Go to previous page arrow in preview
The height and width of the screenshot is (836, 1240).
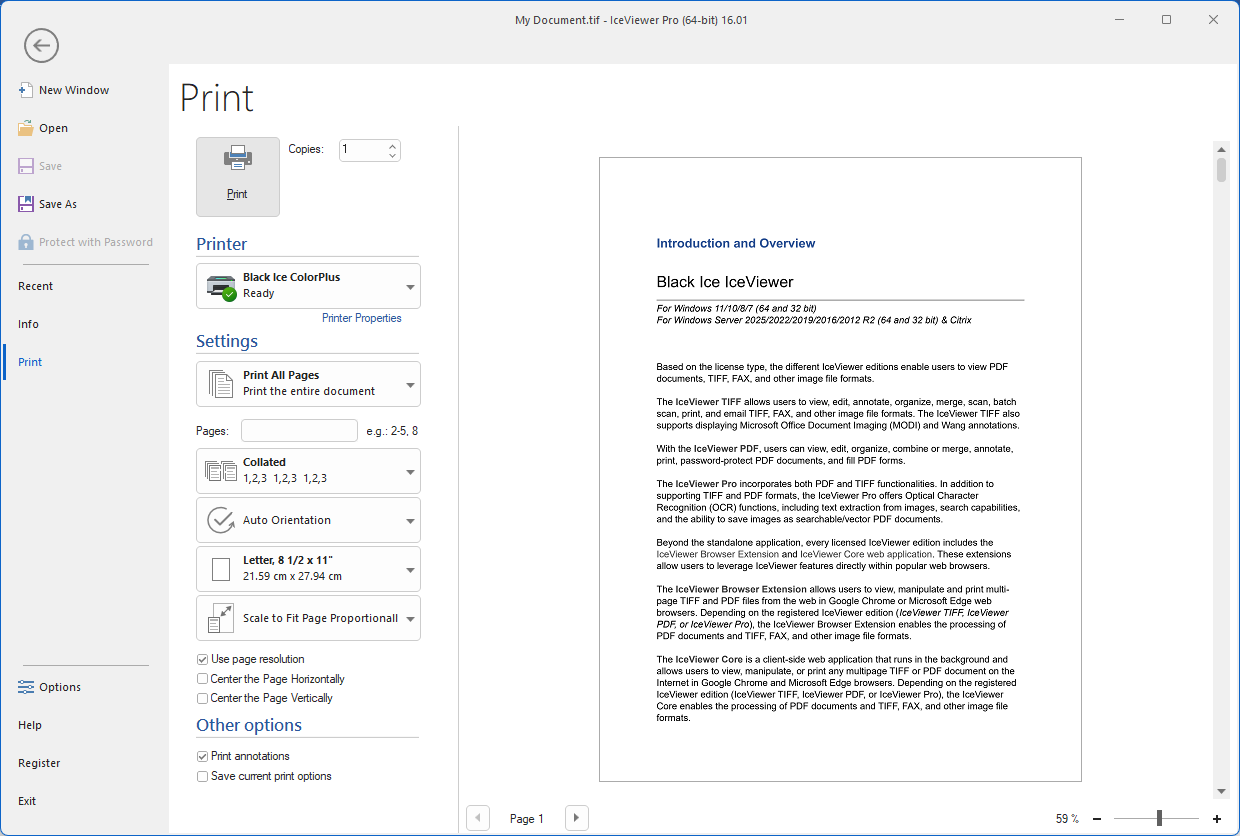pyautogui.click(x=478, y=818)
